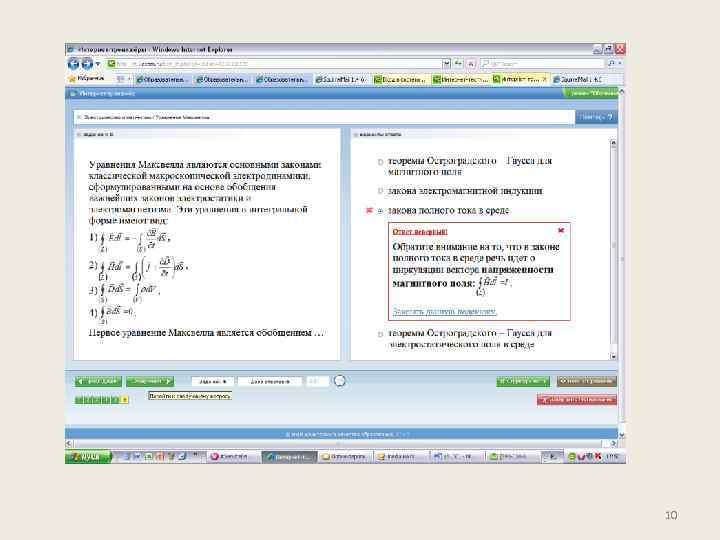Activate the Интернет-тренажёры taskbar window button
Image resolution: width=720 pixels, height=540 pixels.
pyautogui.click(x=289, y=456)
